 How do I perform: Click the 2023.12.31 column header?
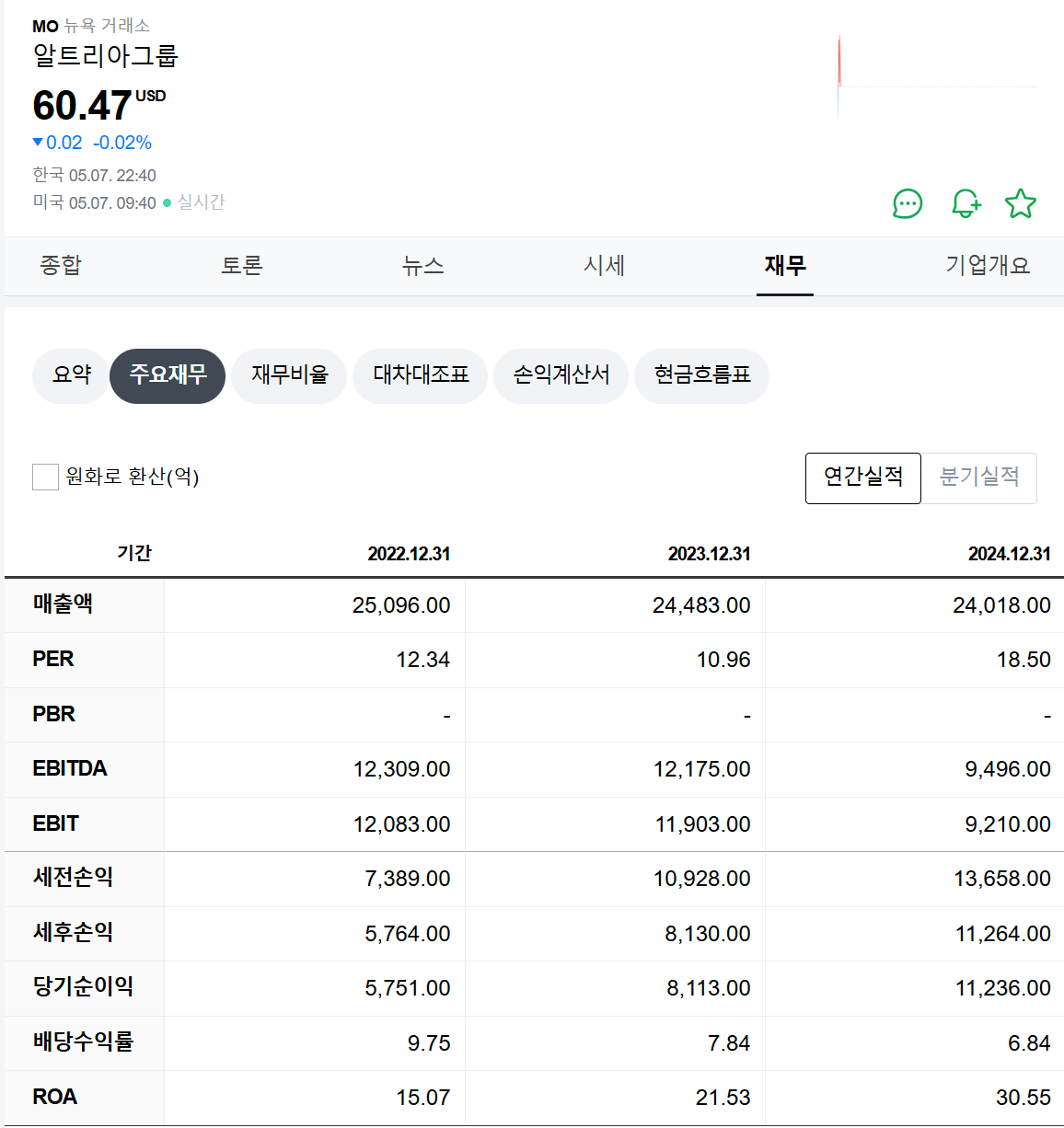point(709,554)
